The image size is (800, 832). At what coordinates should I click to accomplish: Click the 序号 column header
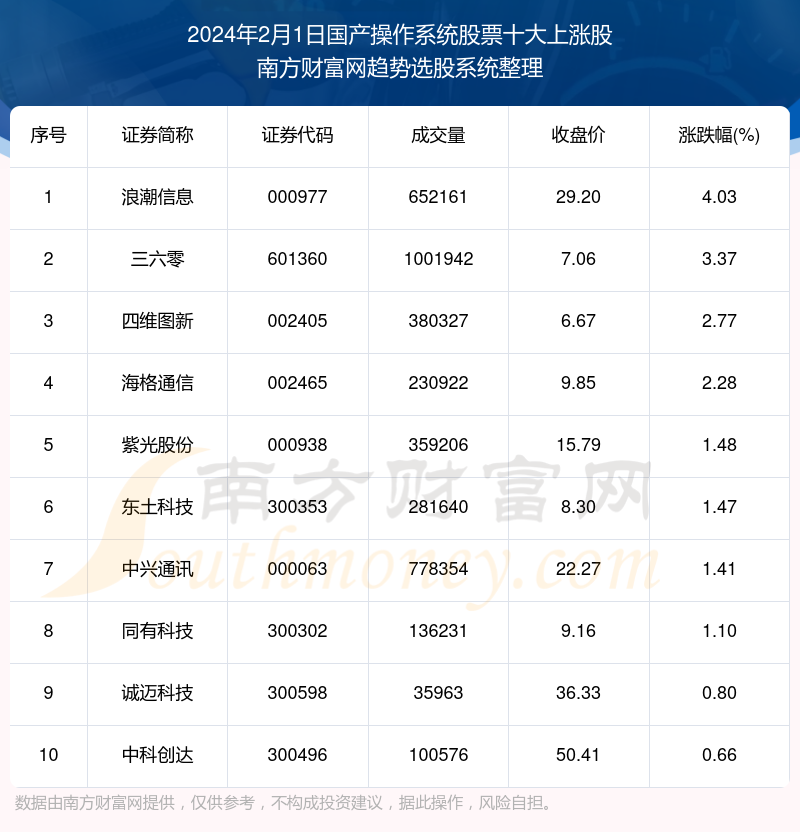[x=48, y=135]
